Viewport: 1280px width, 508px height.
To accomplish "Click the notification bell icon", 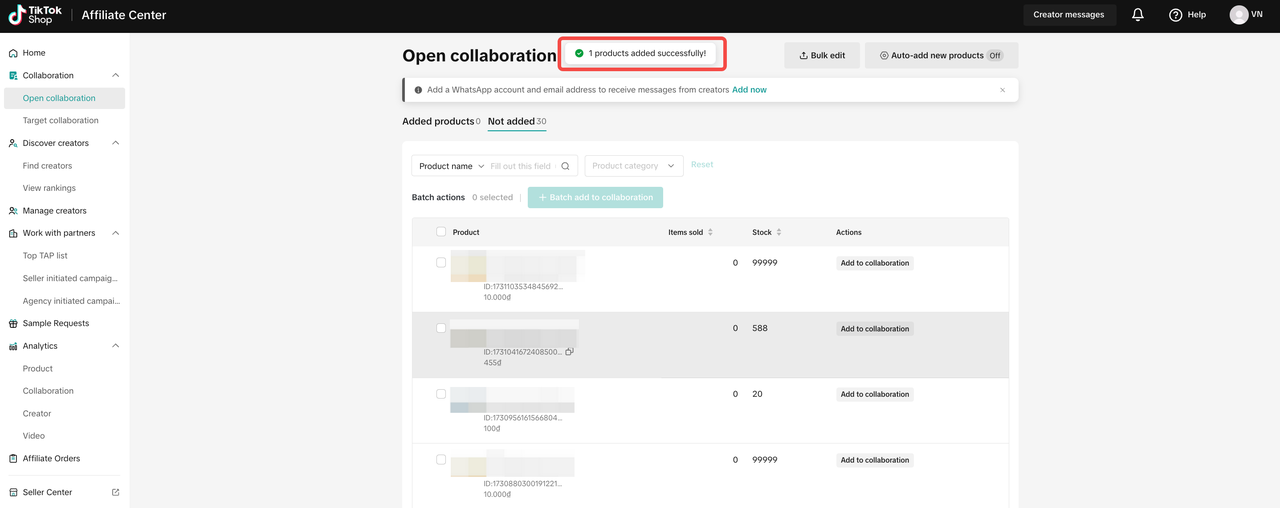I will (x=1138, y=15).
